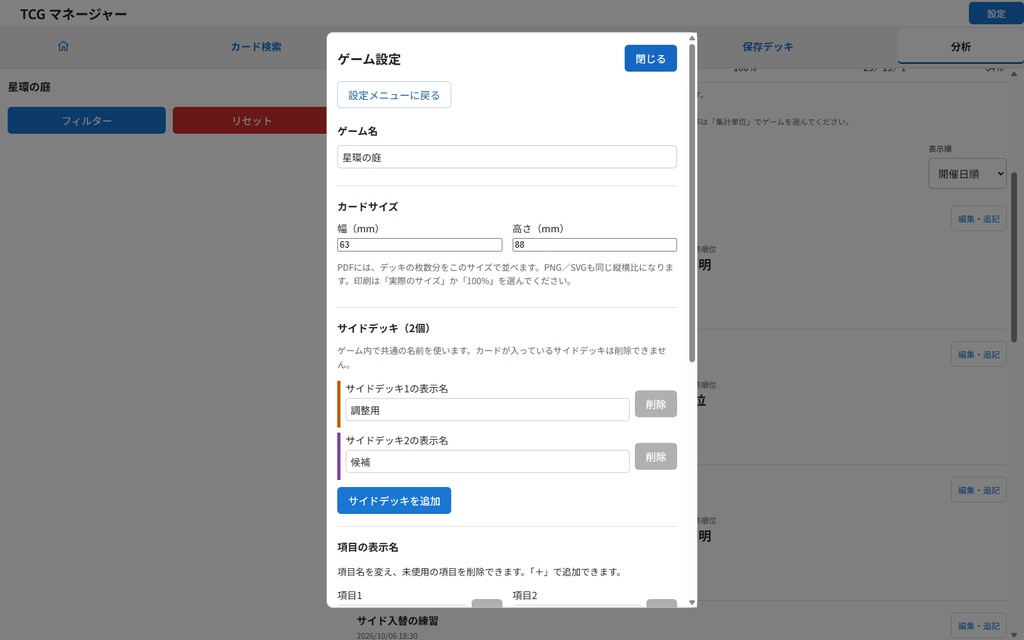
Task: Click 編集・追記 beside the 開催日順 dropdown
Action: 978,218
